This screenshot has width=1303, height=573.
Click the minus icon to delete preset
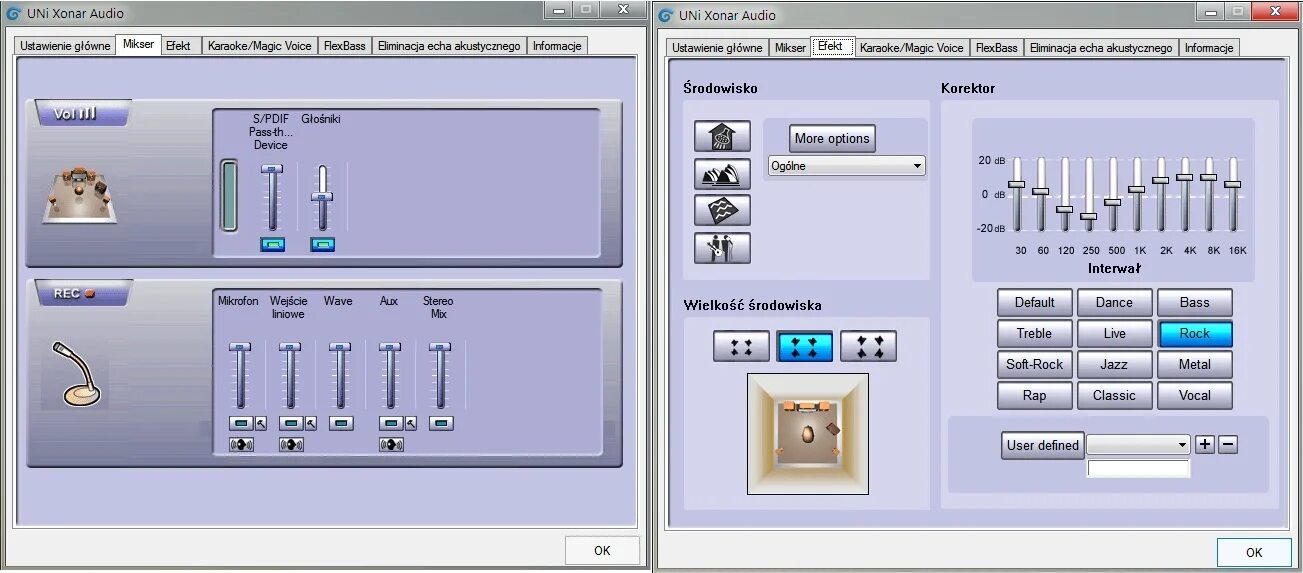1228,444
